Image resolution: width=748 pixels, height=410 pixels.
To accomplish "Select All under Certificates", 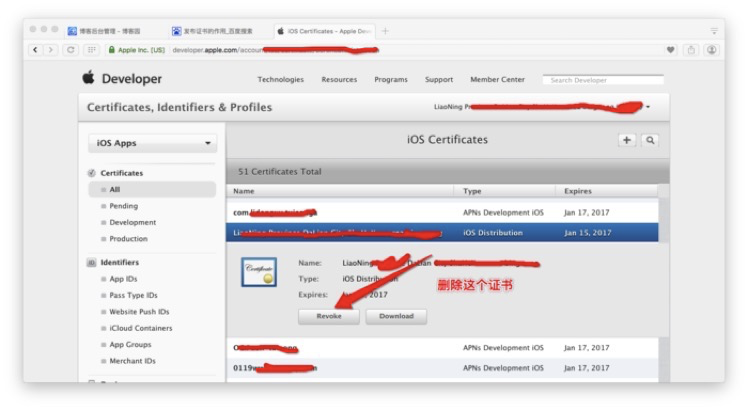I will (x=152, y=189).
